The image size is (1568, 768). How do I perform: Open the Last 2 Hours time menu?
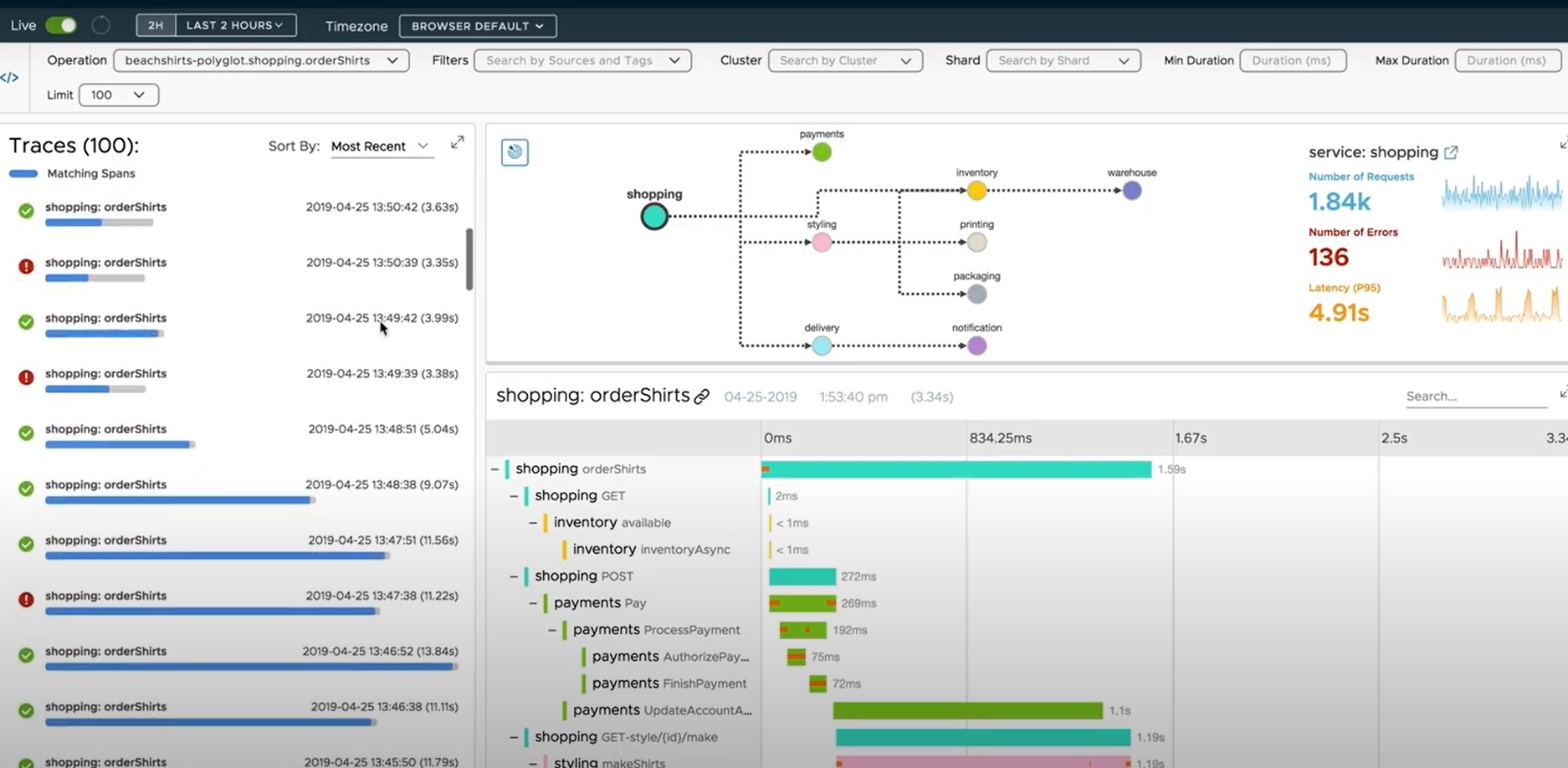[235, 25]
